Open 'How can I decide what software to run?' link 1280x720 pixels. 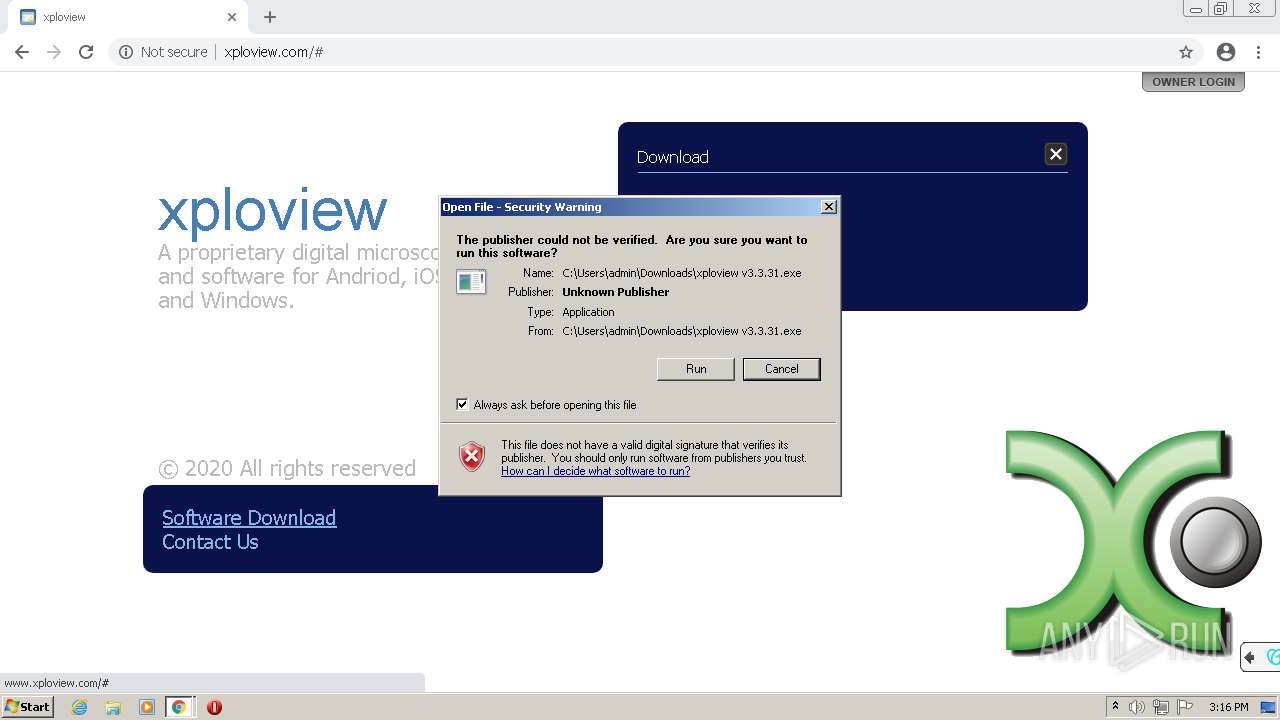pyautogui.click(x=595, y=471)
